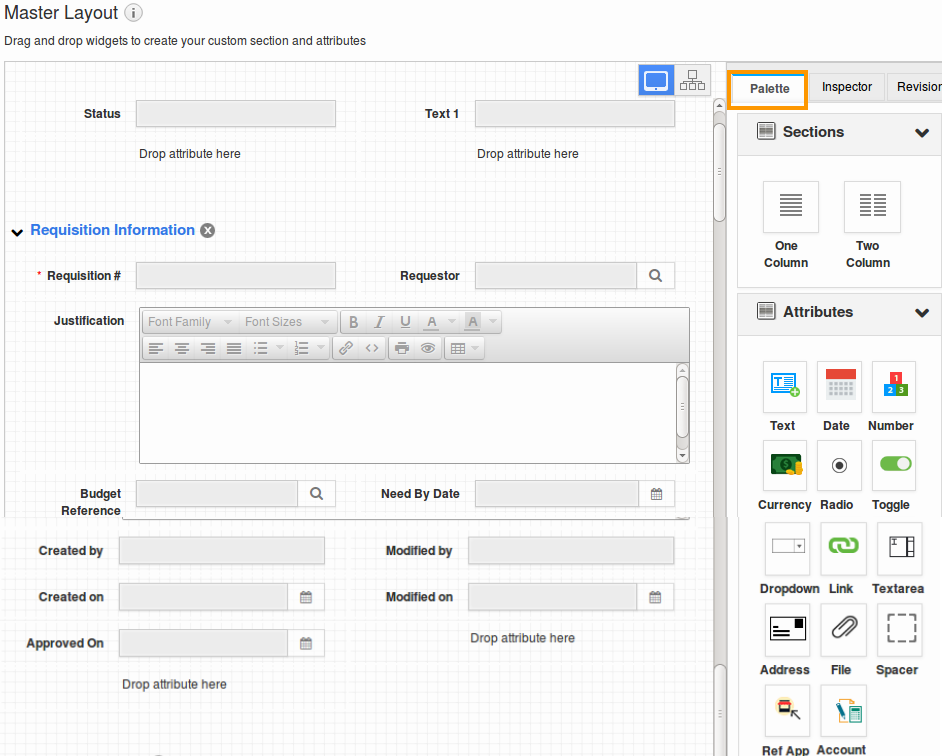Click the Date attribute icon
Image resolution: width=942 pixels, height=756 pixels.
coord(839,387)
